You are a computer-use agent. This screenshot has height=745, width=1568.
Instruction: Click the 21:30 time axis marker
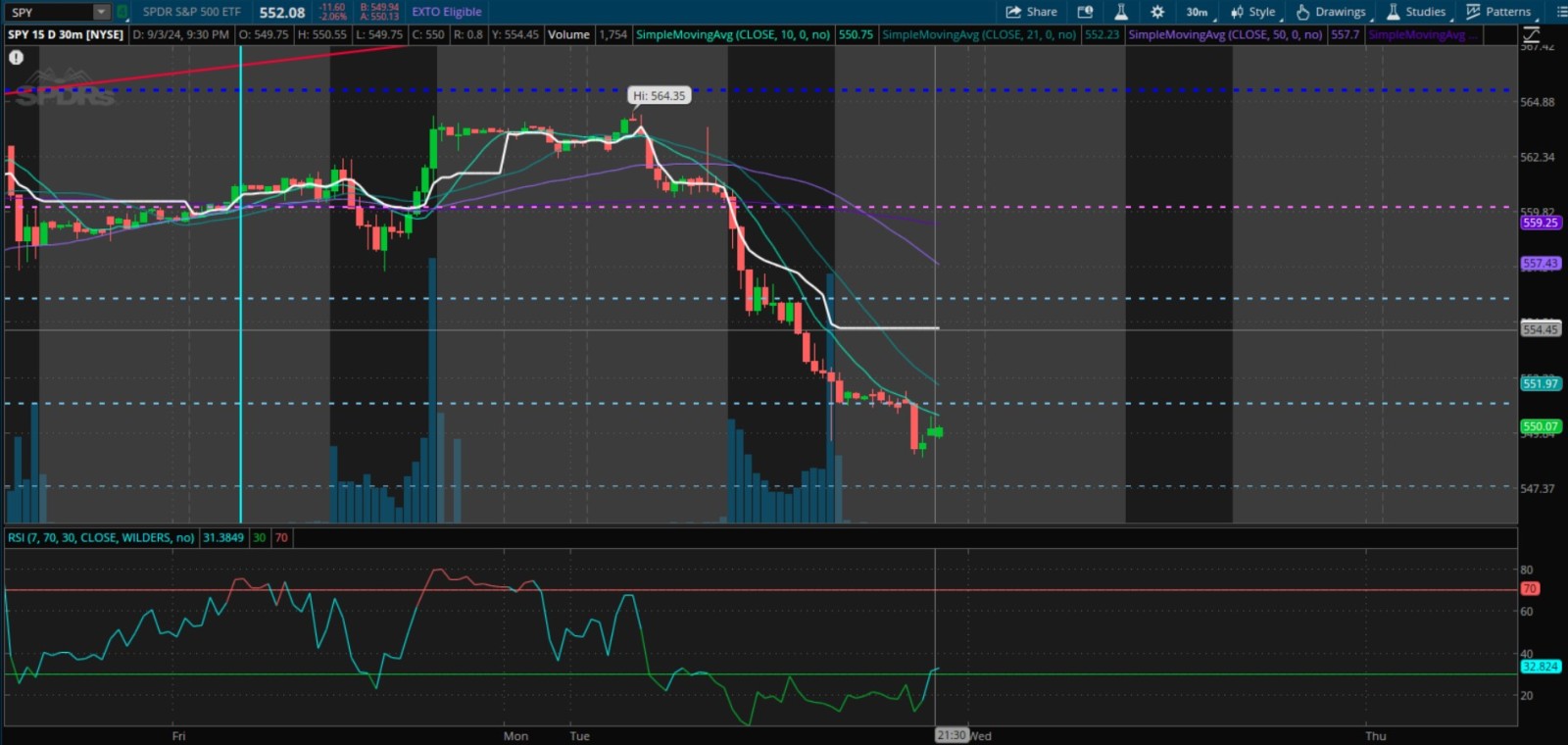pos(951,735)
